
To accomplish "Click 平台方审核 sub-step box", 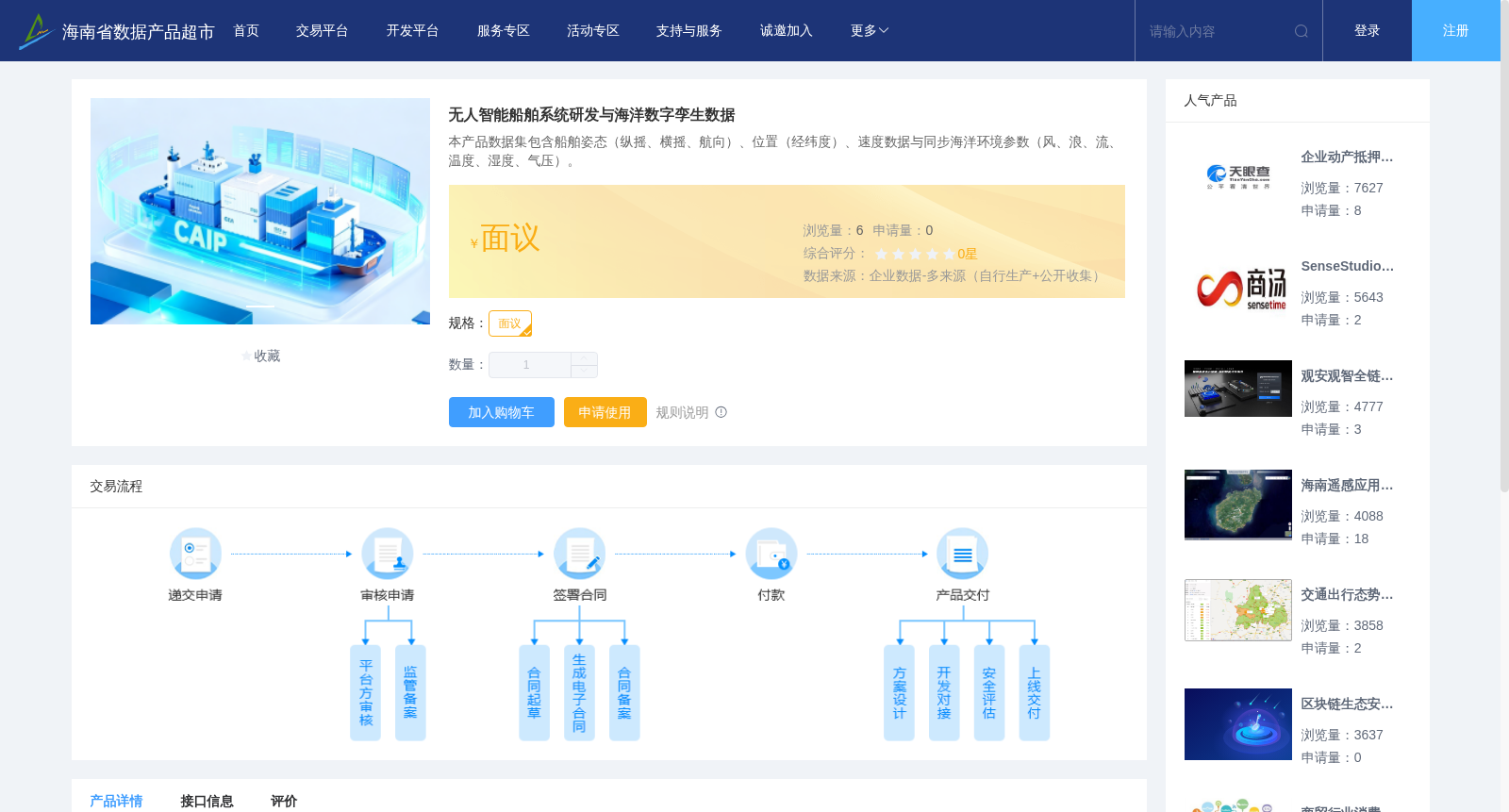I will pyautogui.click(x=365, y=692).
